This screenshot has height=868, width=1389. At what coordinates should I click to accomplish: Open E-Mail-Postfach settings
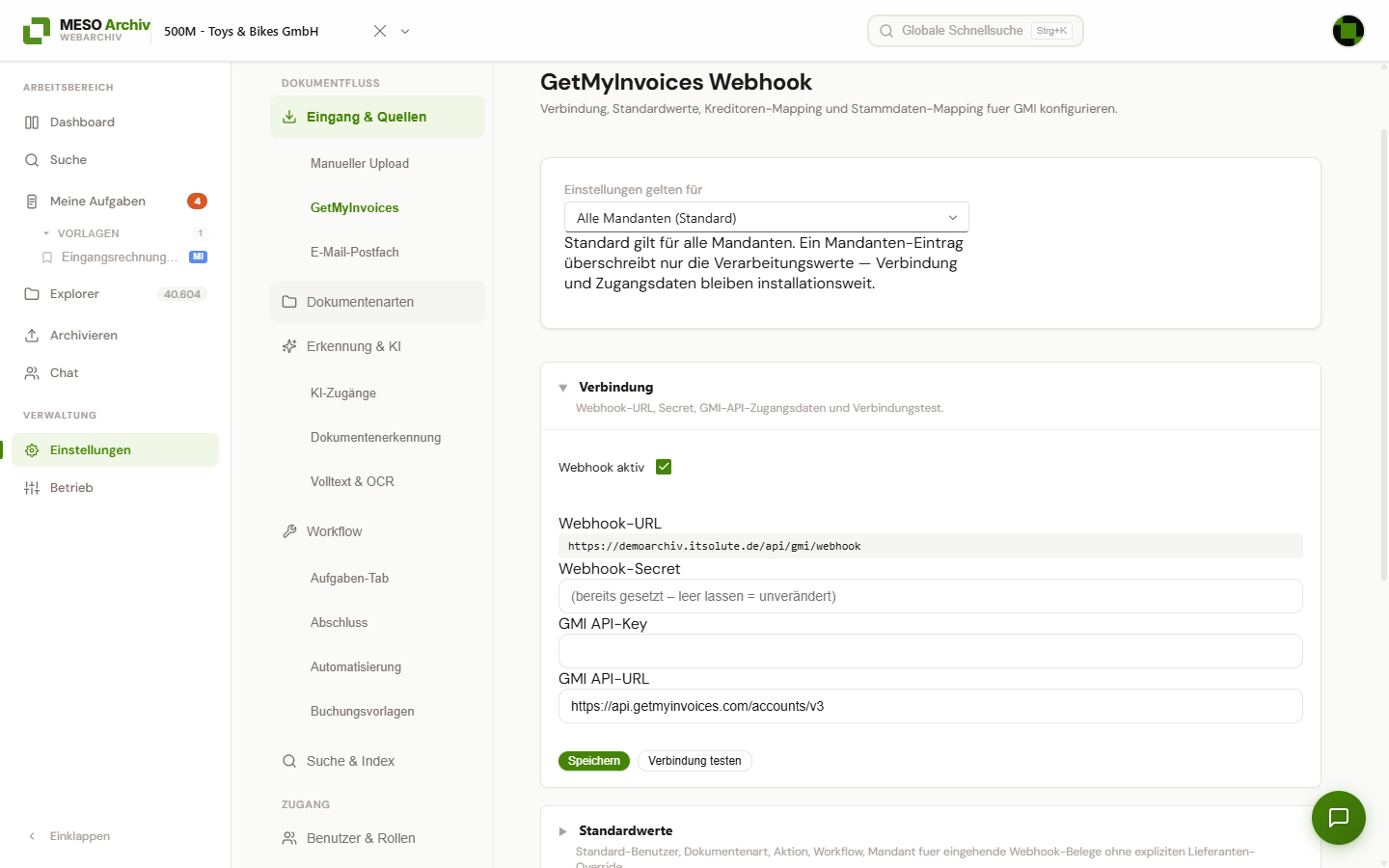355,253
